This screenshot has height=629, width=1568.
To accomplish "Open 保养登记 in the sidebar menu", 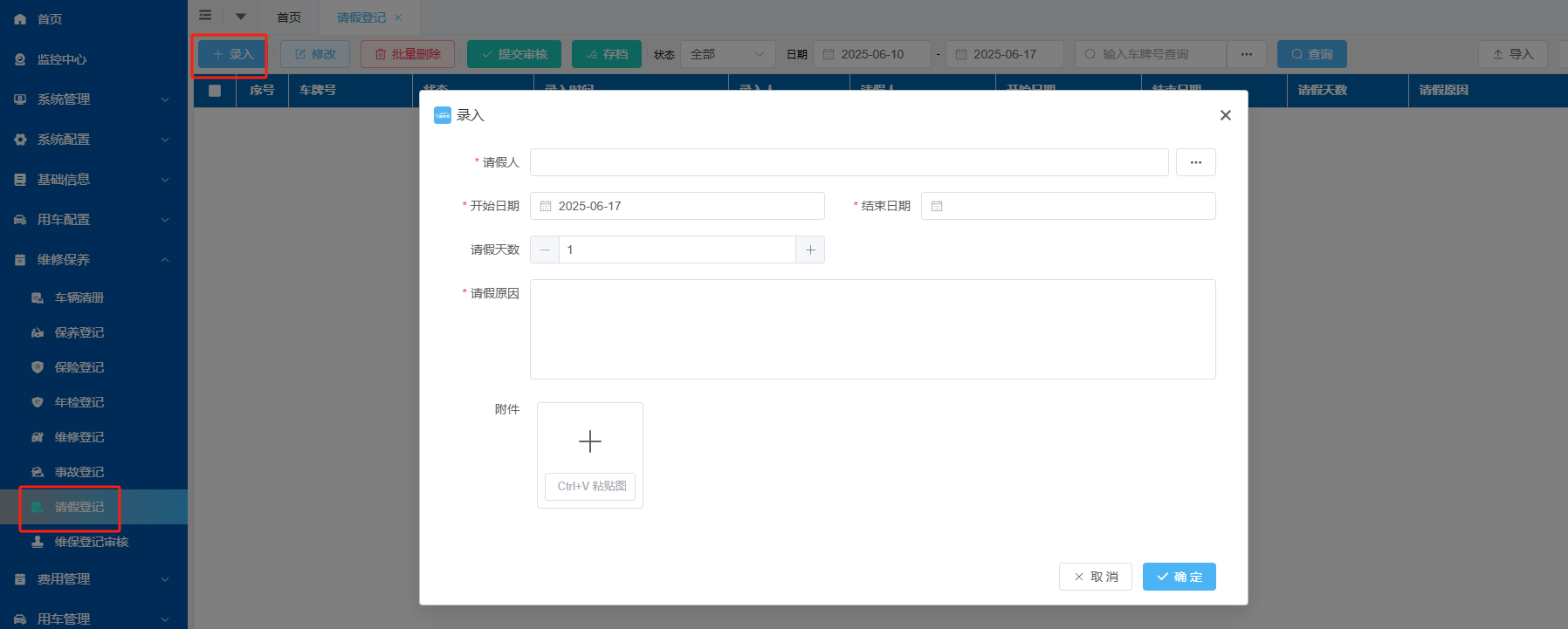I will click(x=79, y=332).
